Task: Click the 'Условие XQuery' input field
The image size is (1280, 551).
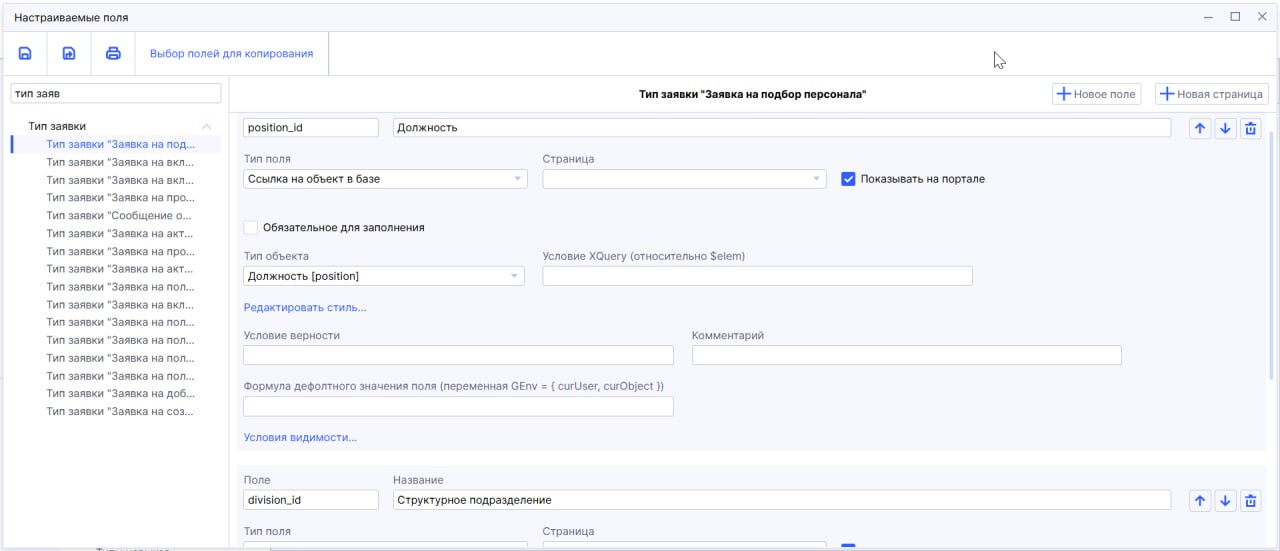Action: pyautogui.click(x=757, y=276)
